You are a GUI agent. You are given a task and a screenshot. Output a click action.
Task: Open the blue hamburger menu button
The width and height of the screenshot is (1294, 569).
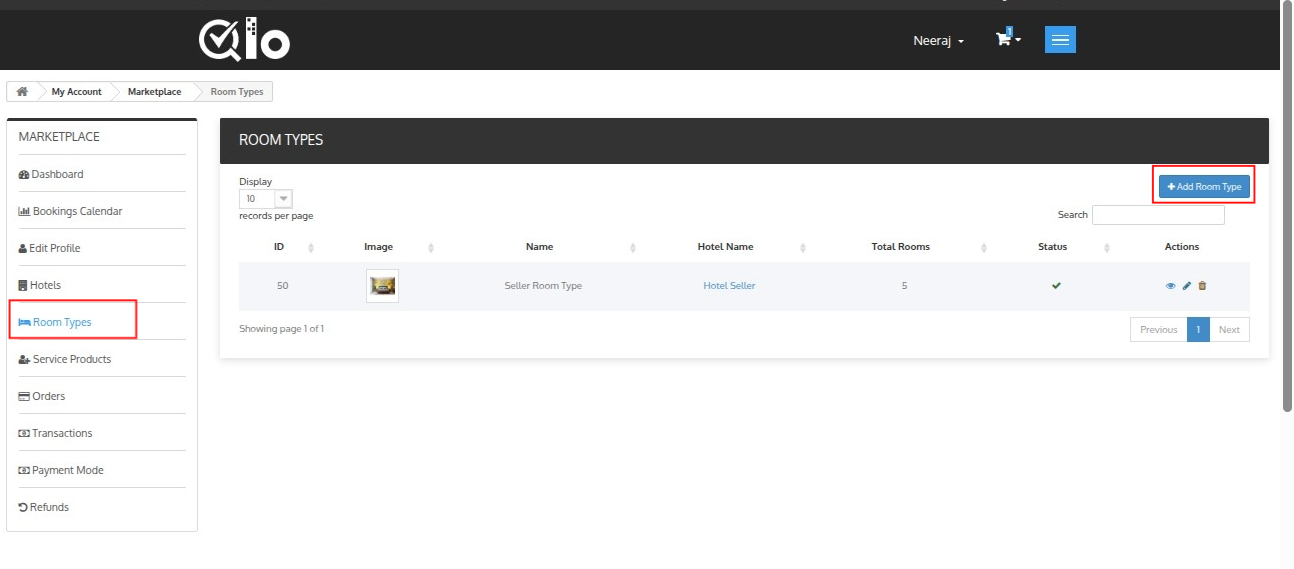tap(1060, 40)
